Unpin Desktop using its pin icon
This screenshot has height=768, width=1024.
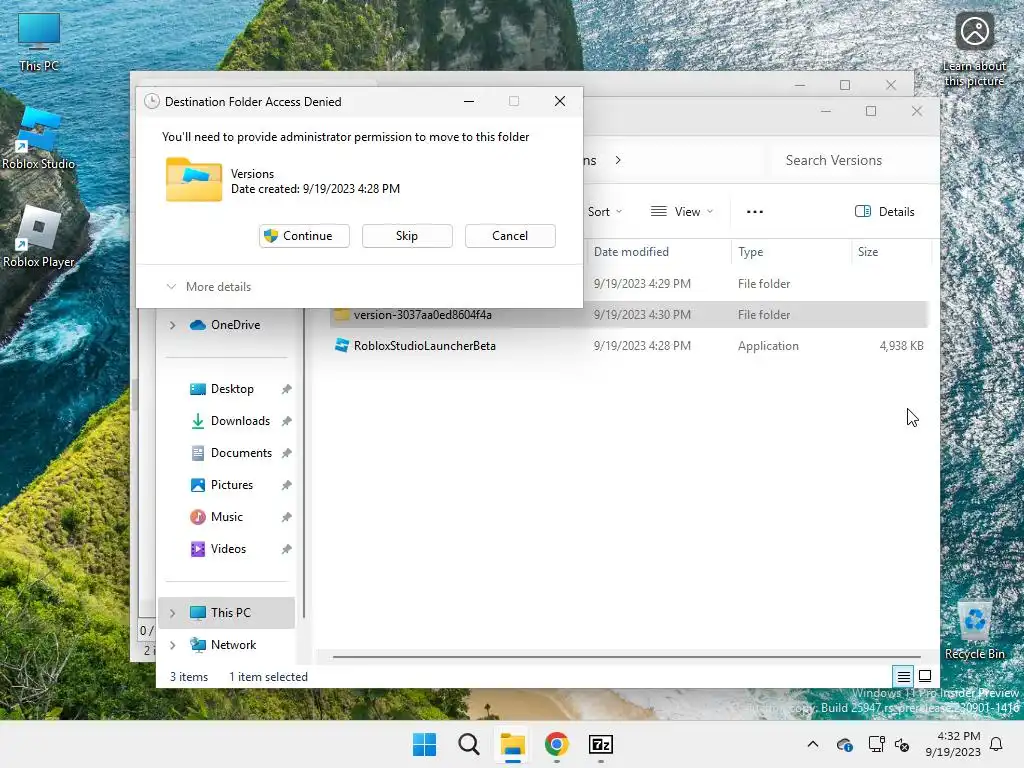[286, 389]
